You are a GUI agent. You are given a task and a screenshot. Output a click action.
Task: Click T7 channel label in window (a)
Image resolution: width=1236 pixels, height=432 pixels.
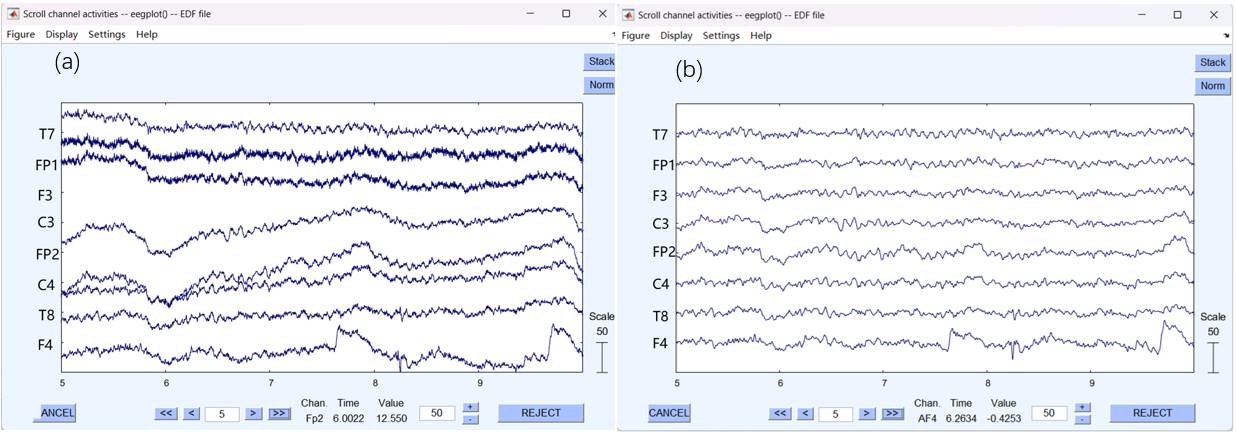[46, 133]
